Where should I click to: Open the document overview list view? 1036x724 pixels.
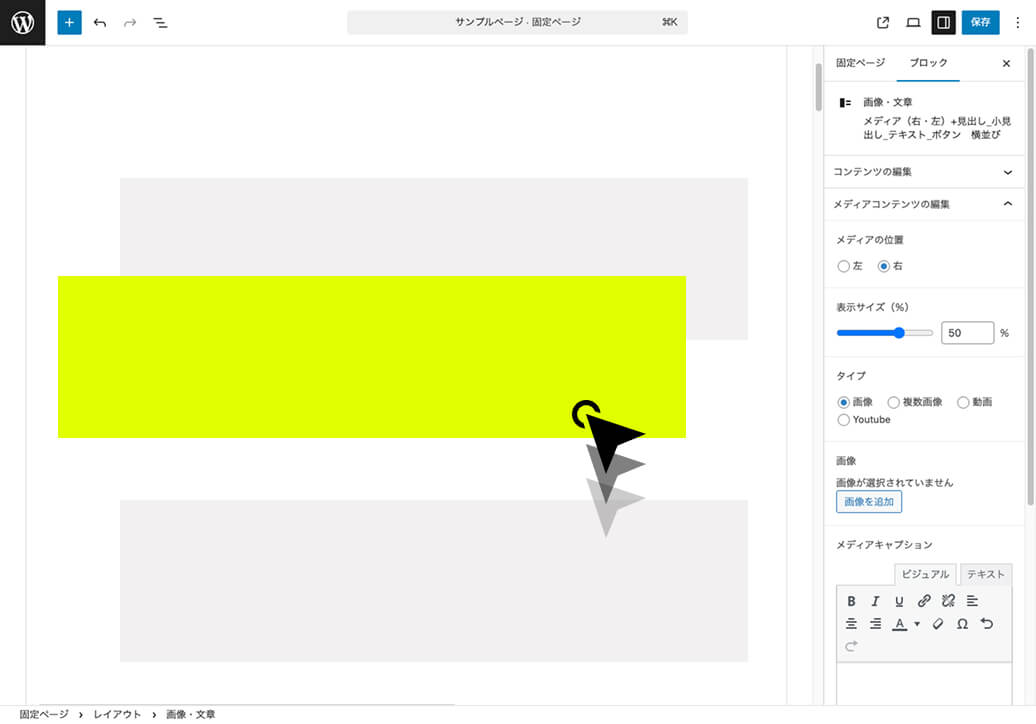coord(160,22)
